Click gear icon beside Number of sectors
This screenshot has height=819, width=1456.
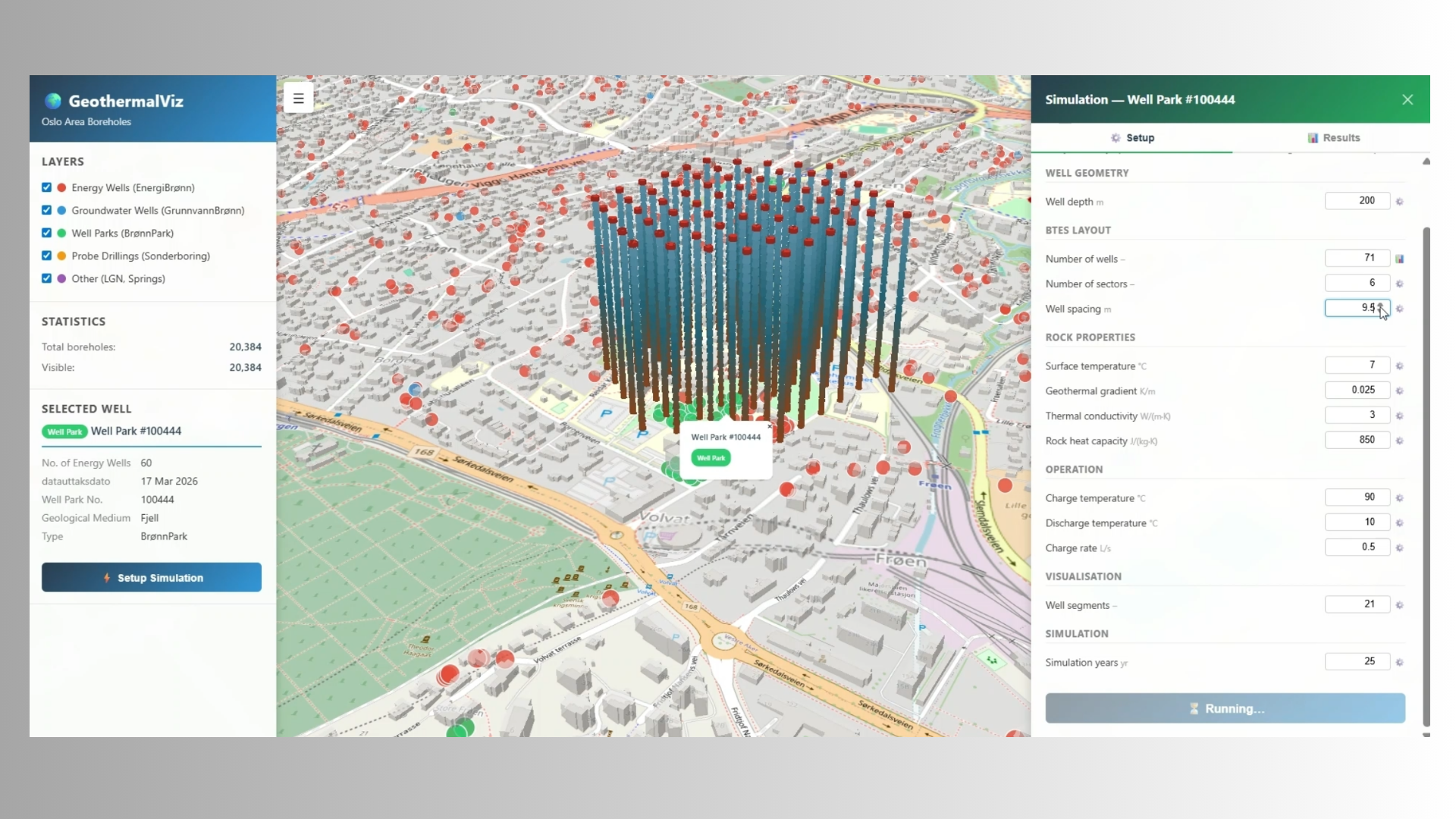point(1399,284)
